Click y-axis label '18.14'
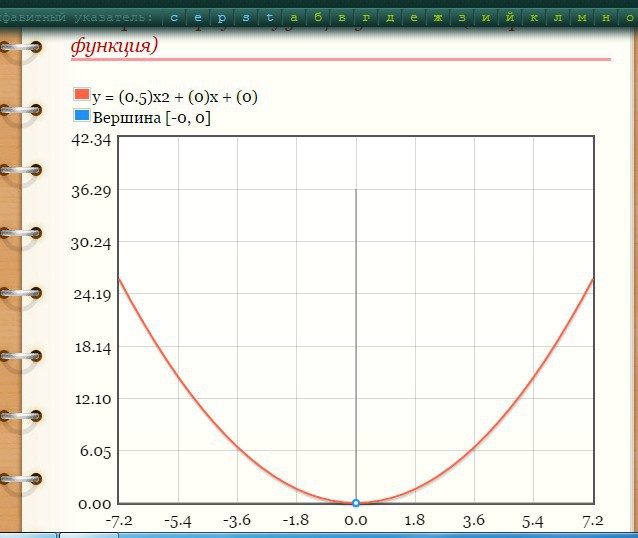 (x=93, y=347)
